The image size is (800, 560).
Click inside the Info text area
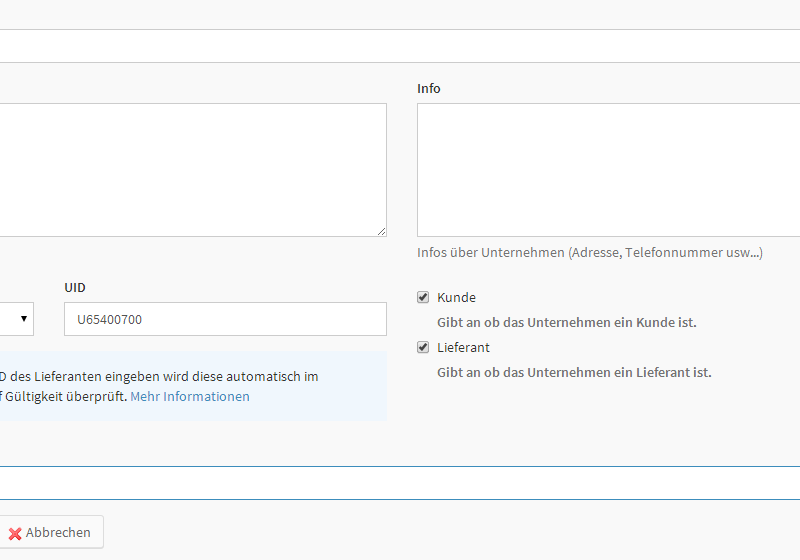click(608, 170)
